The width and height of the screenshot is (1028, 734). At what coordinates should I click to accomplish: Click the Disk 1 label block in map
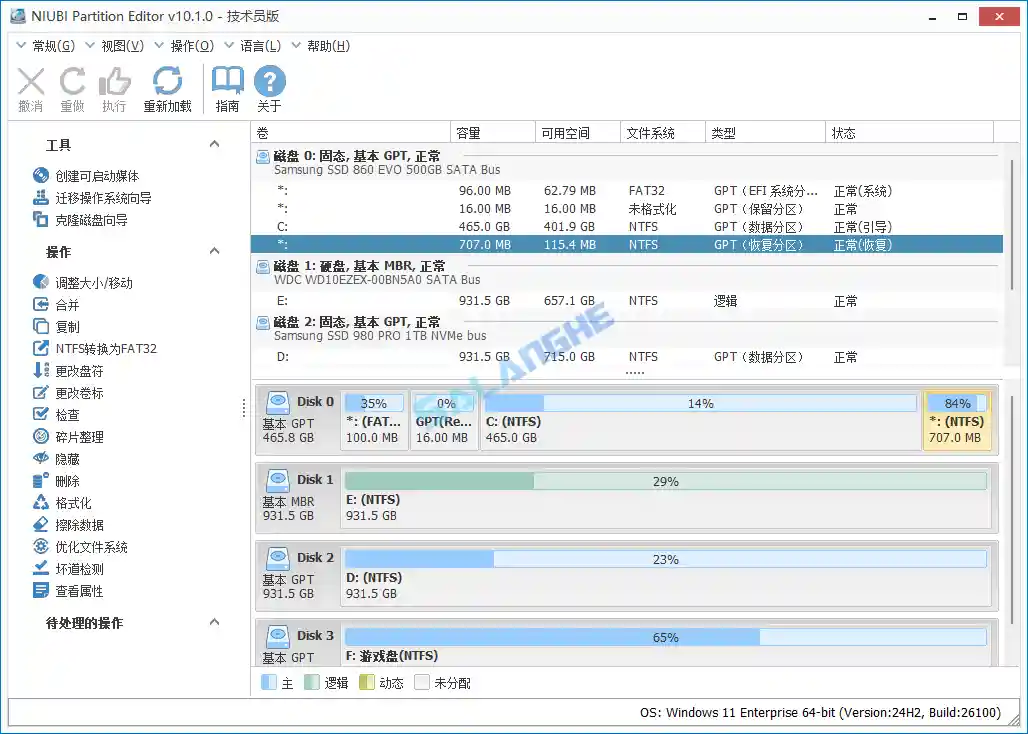tap(298, 497)
